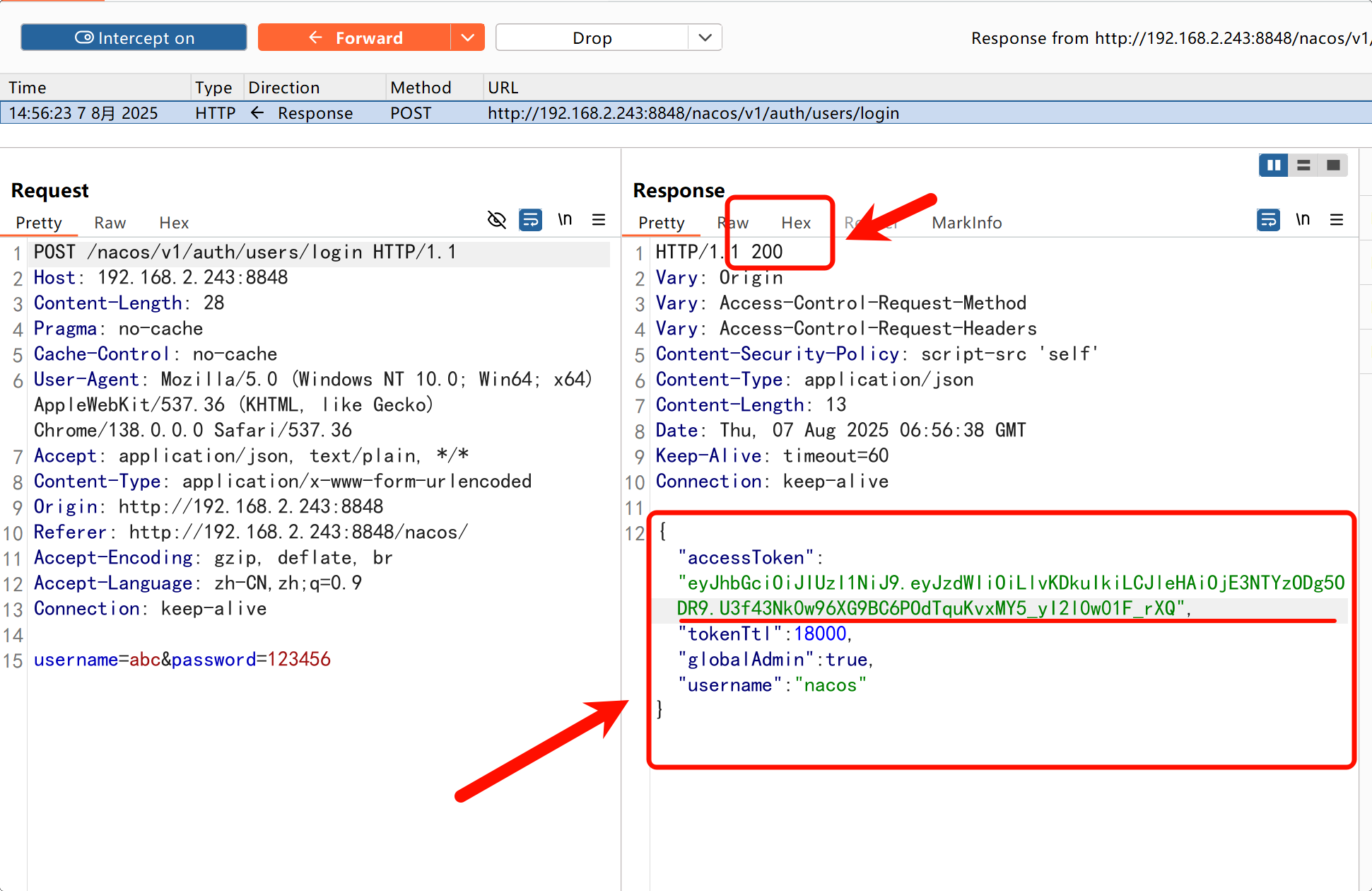Switch Response view to Hex tab

click(796, 223)
